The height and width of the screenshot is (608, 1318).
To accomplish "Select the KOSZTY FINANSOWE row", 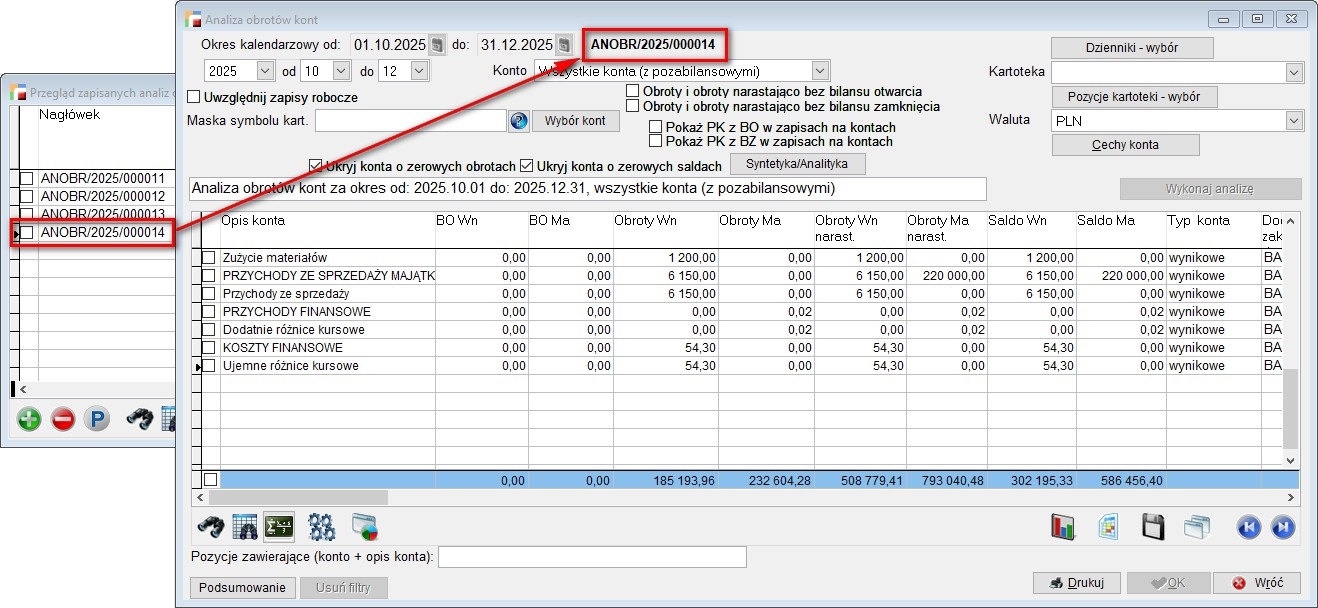I will (x=283, y=348).
